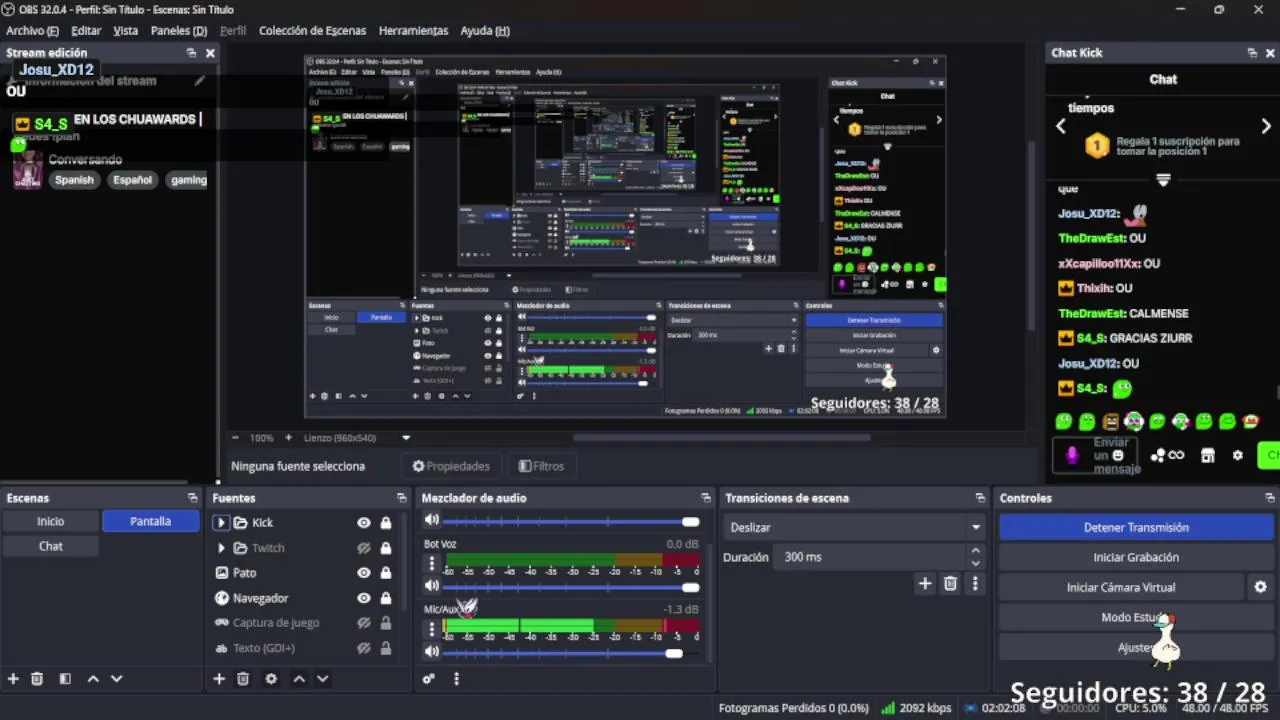Click the preview horizontal scrollbar
1280x720 pixels.
click(721, 437)
